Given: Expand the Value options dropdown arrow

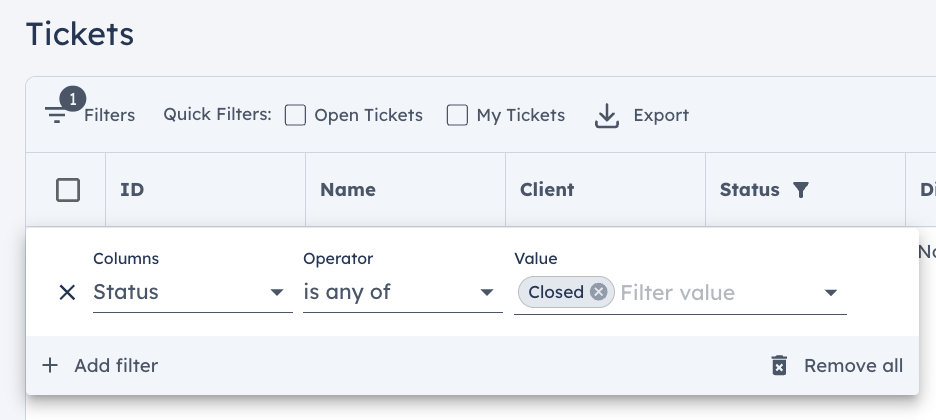Looking at the screenshot, I should (830, 292).
